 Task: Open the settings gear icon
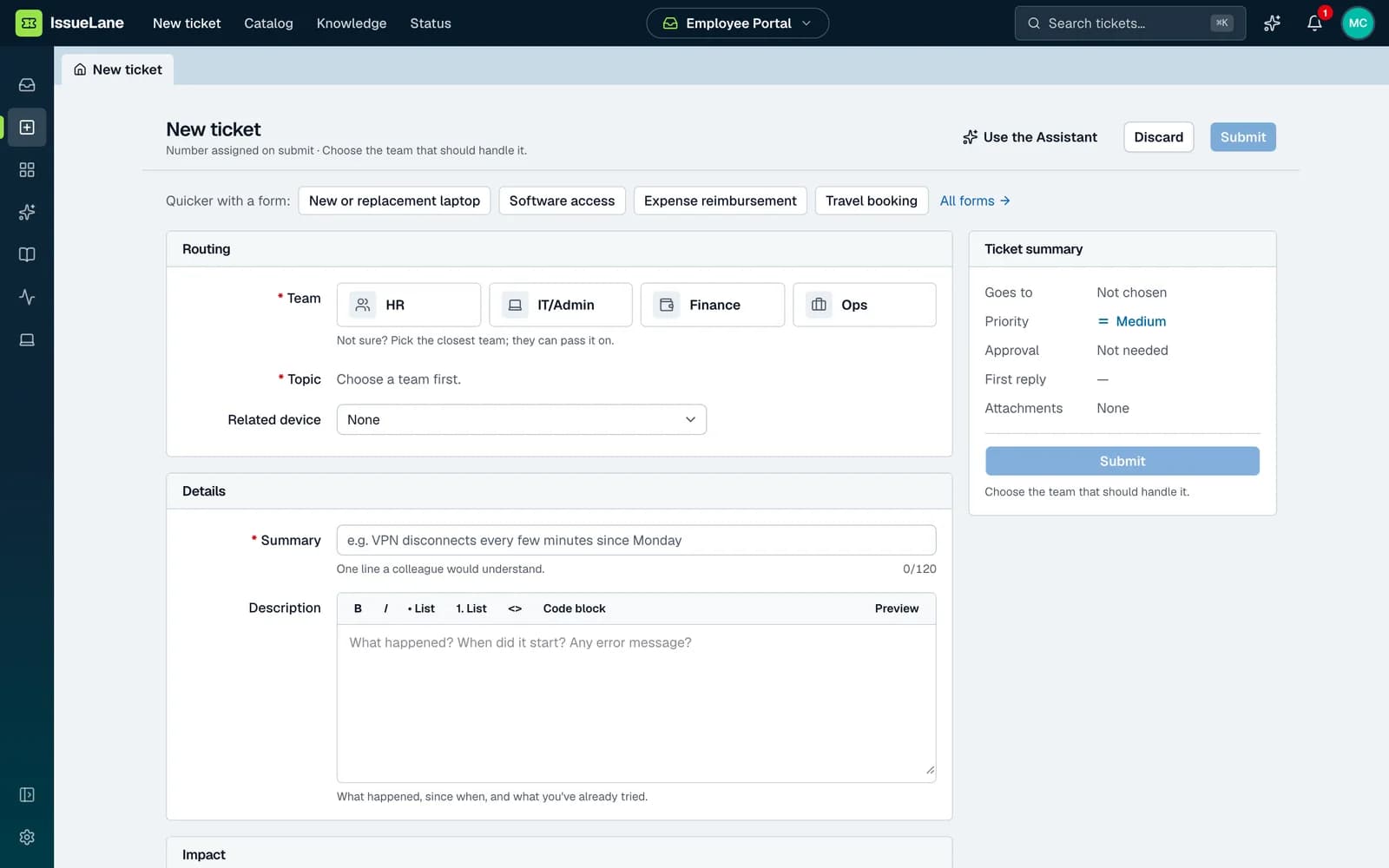tap(27, 837)
